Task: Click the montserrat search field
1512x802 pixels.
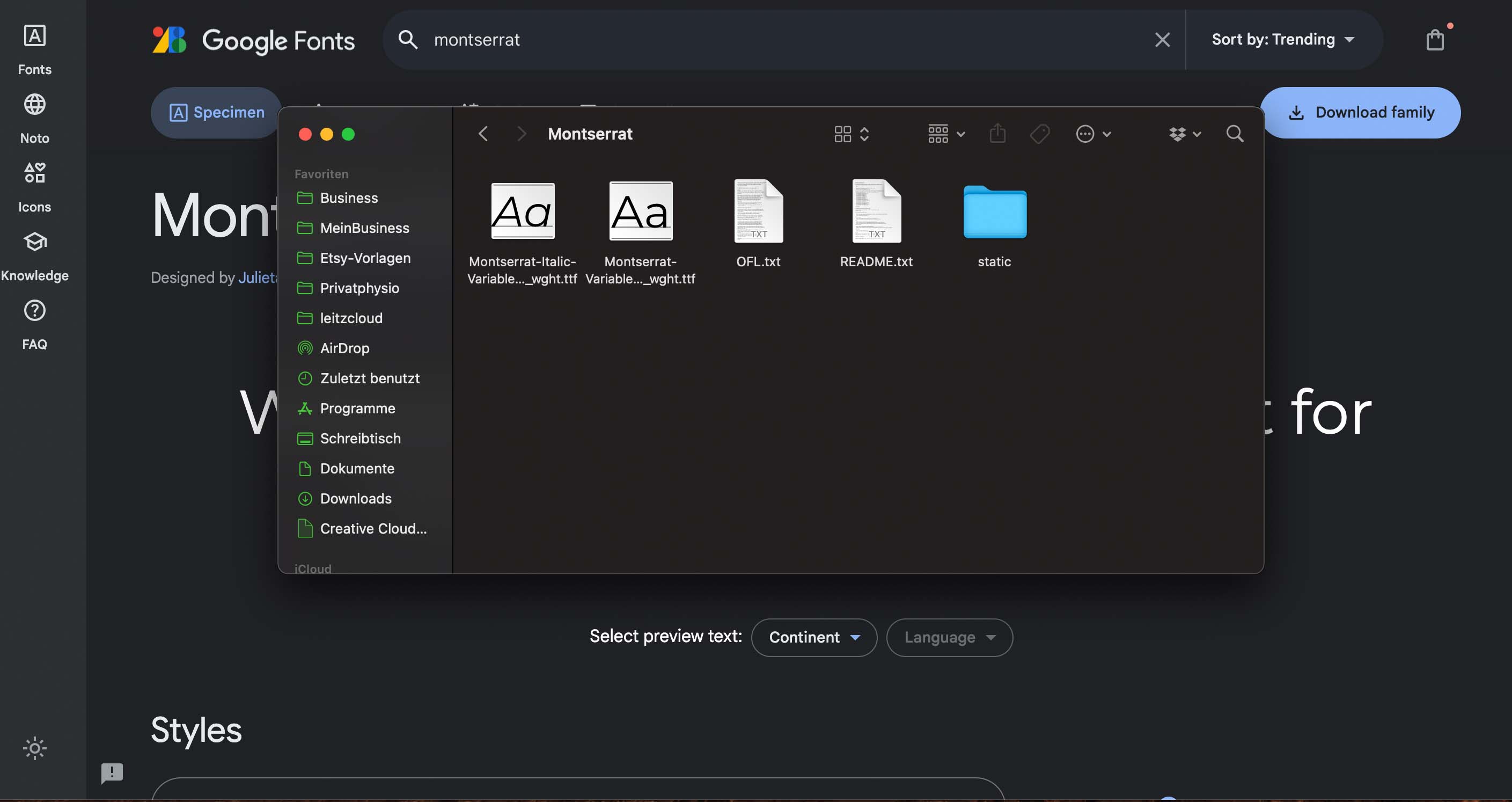Action: (783, 39)
